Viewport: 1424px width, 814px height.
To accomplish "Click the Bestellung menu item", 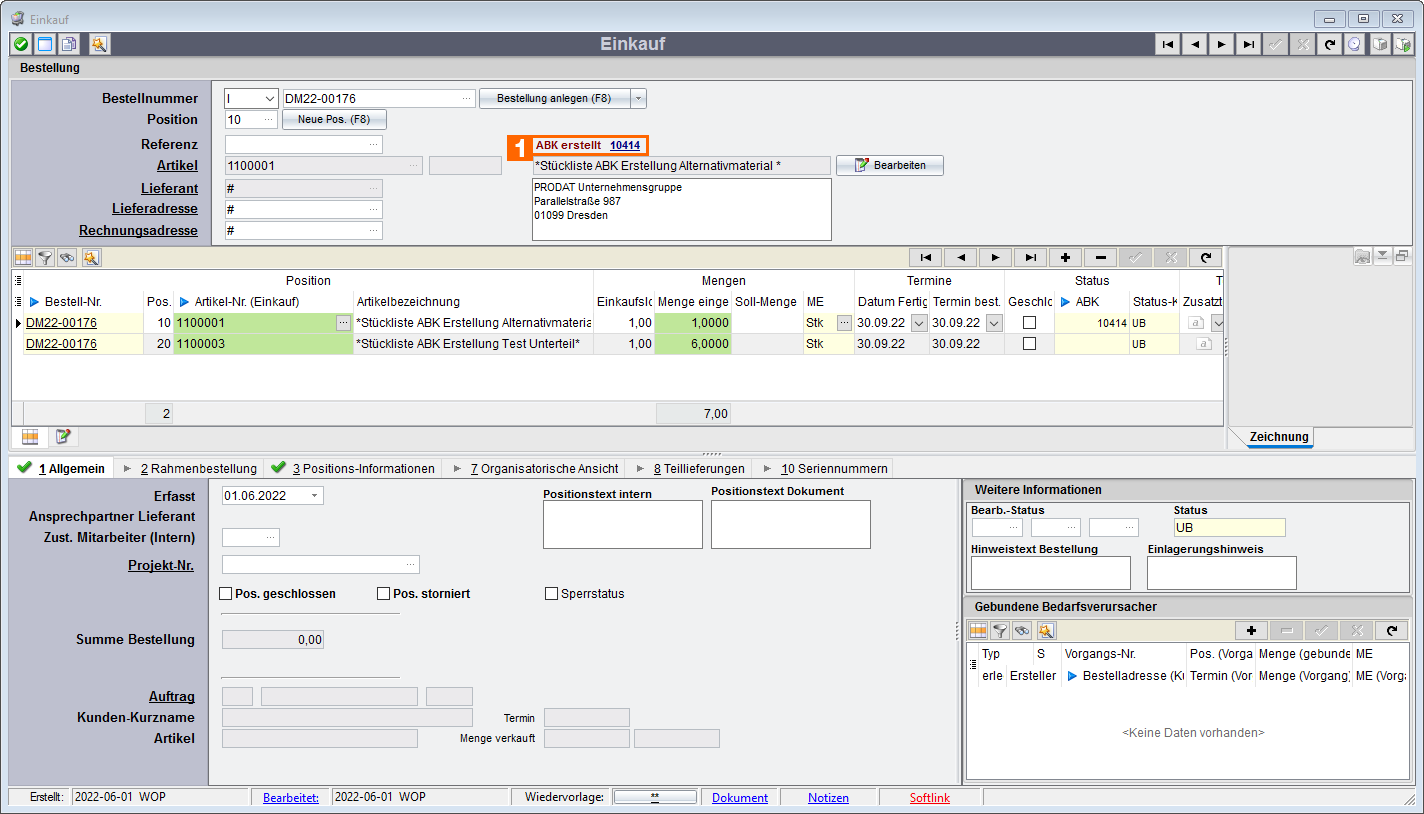I will tap(50, 68).
